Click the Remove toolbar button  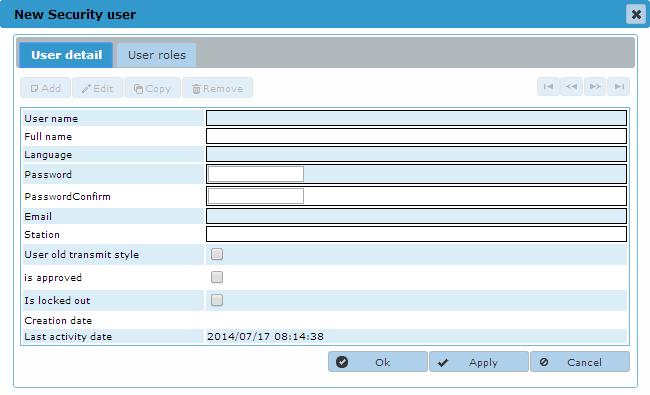(x=217, y=88)
